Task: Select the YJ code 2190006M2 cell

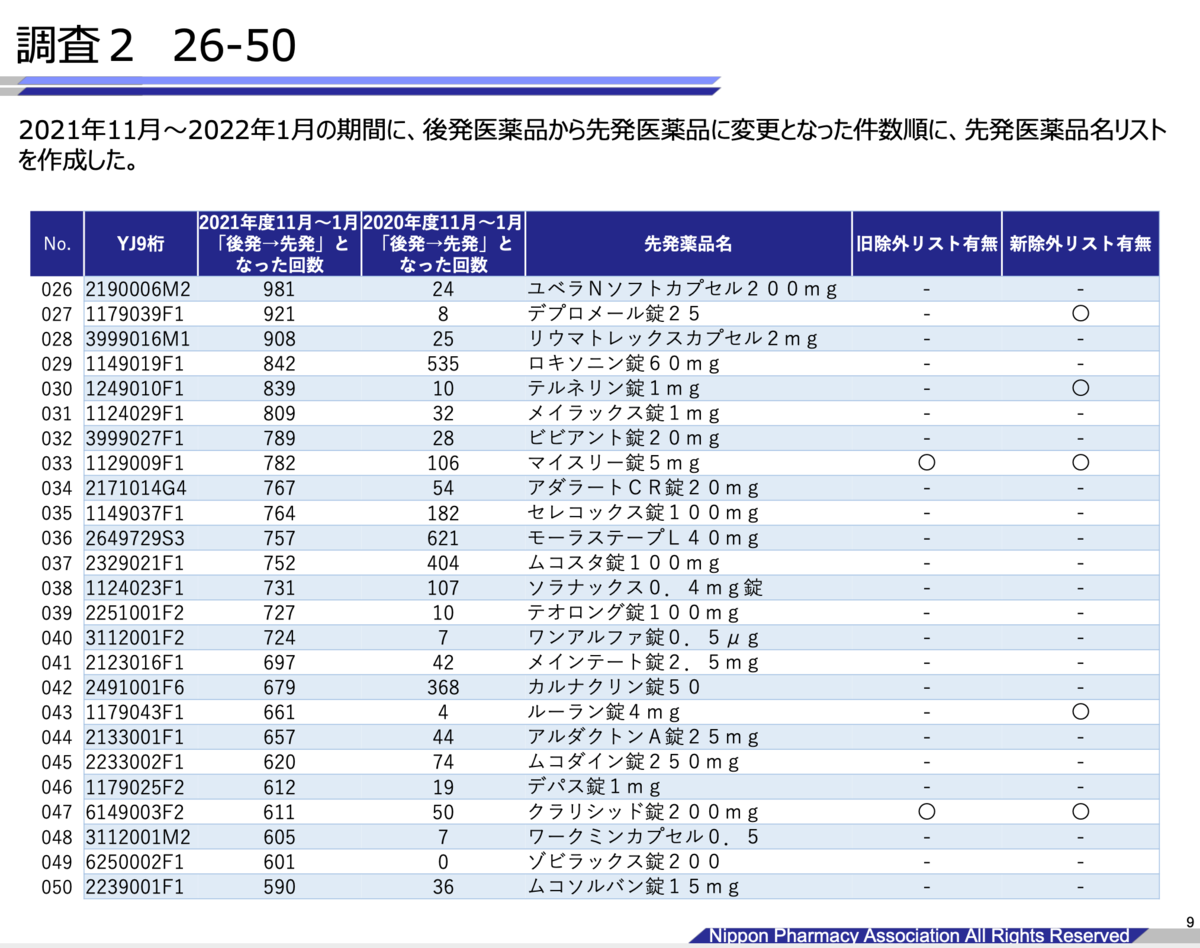Action: point(138,289)
